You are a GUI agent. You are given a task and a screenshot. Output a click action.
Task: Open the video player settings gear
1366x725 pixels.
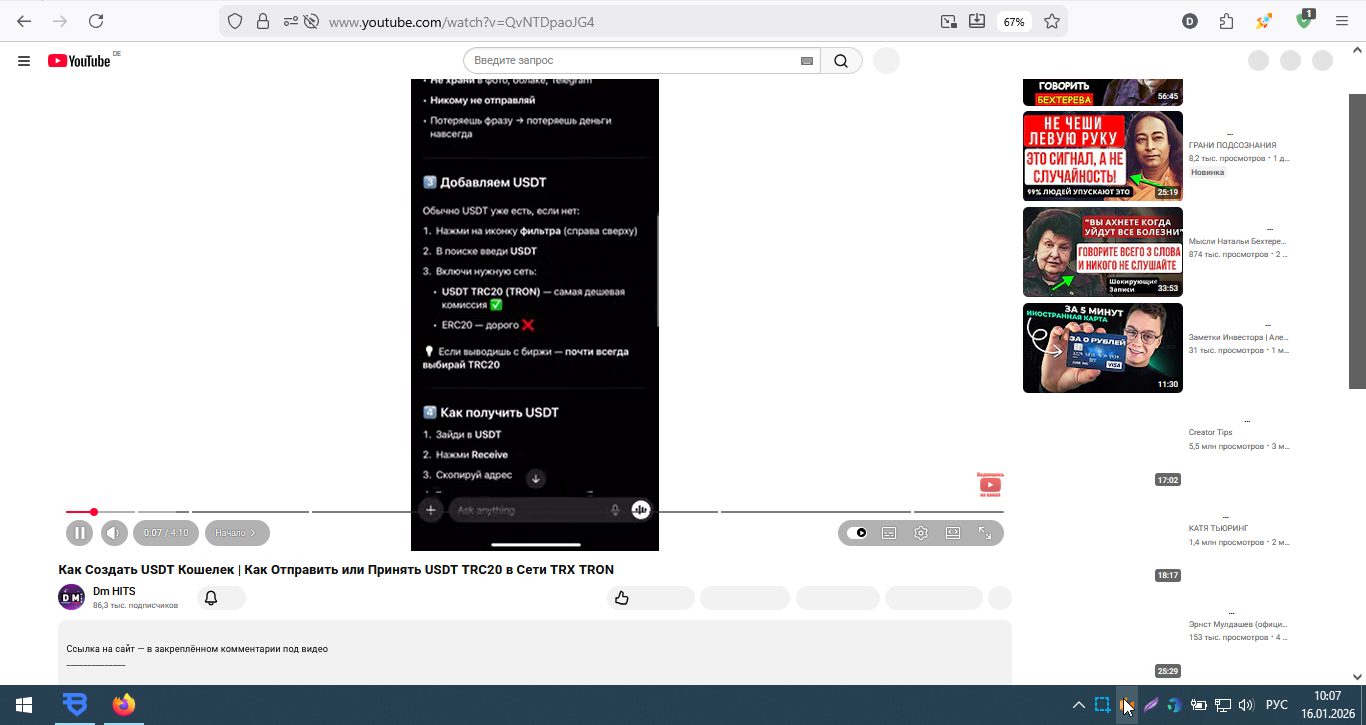coord(921,533)
